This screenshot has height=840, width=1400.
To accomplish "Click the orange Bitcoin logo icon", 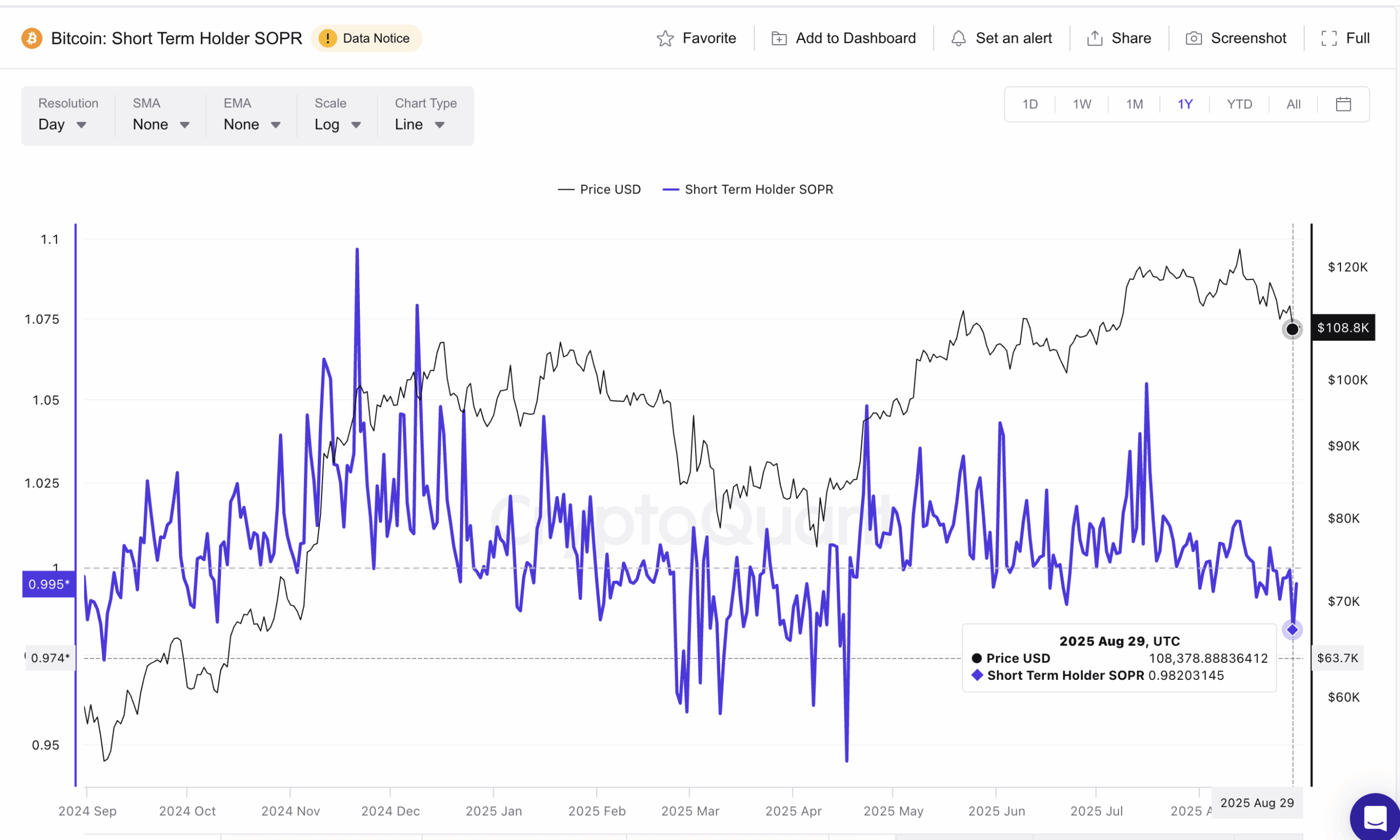I will [x=32, y=38].
